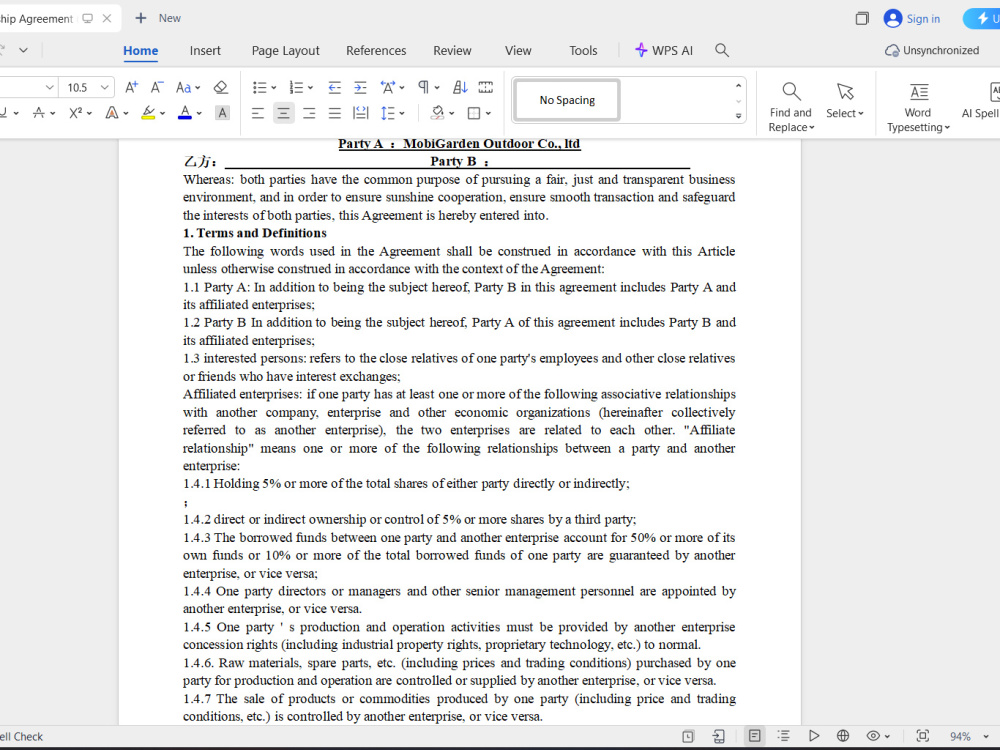Open the References tab

pos(376,51)
